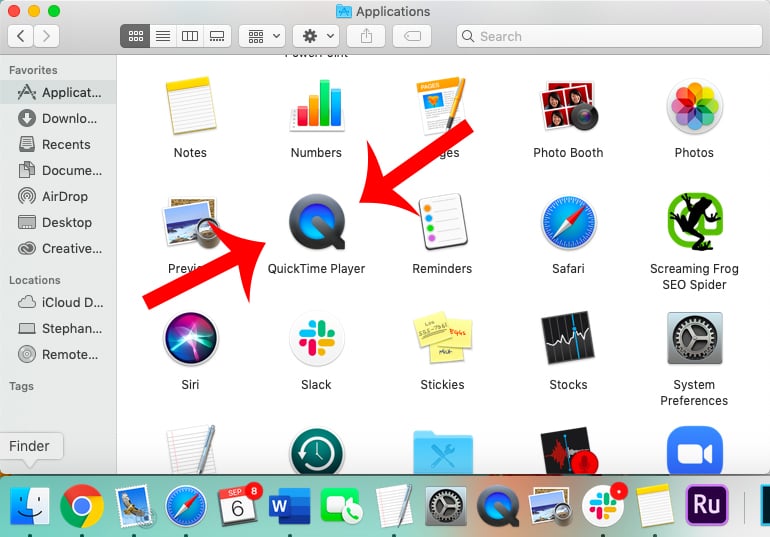The width and height of the screenshot is (770, 537).
Task: Open Creative Cloud Files in sidebar
Action: tap(58, 248)
